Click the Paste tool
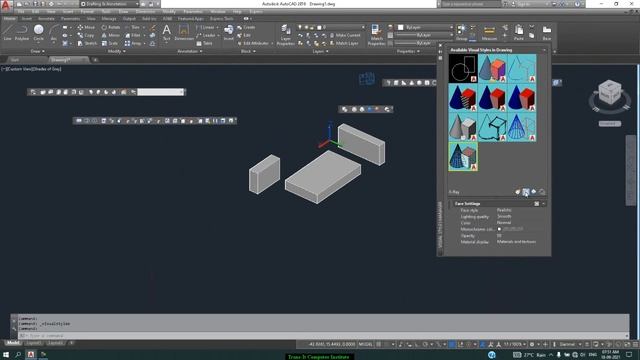640x360 pixels. point(519,32)
